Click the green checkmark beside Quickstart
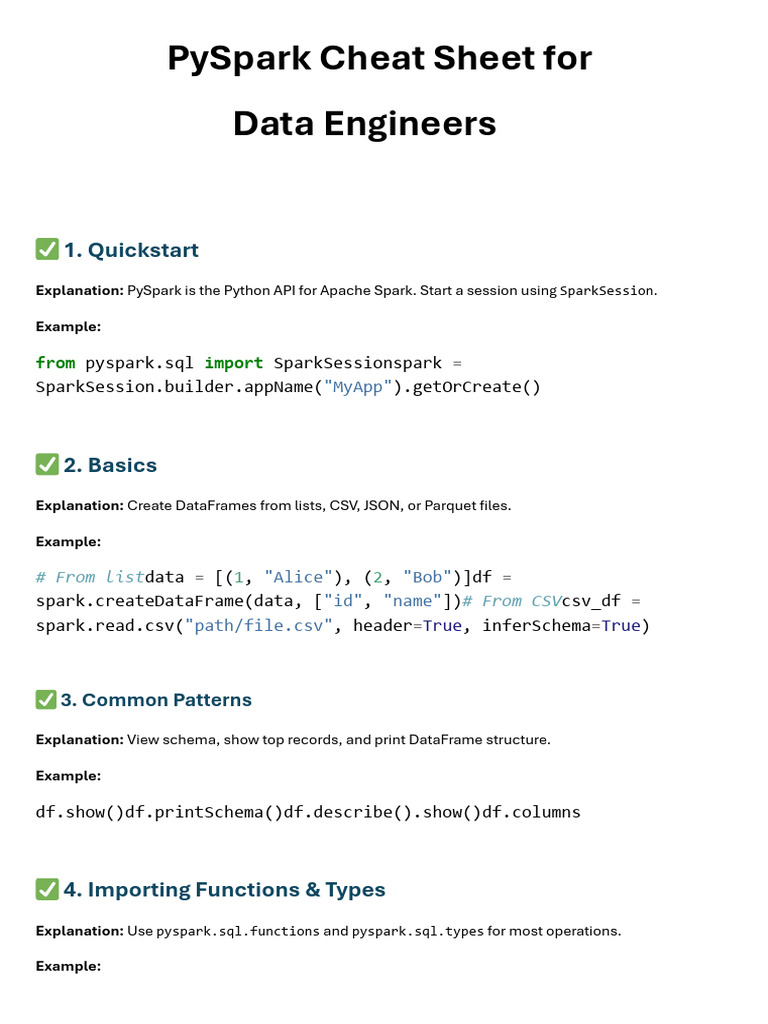 click(47, 249)
